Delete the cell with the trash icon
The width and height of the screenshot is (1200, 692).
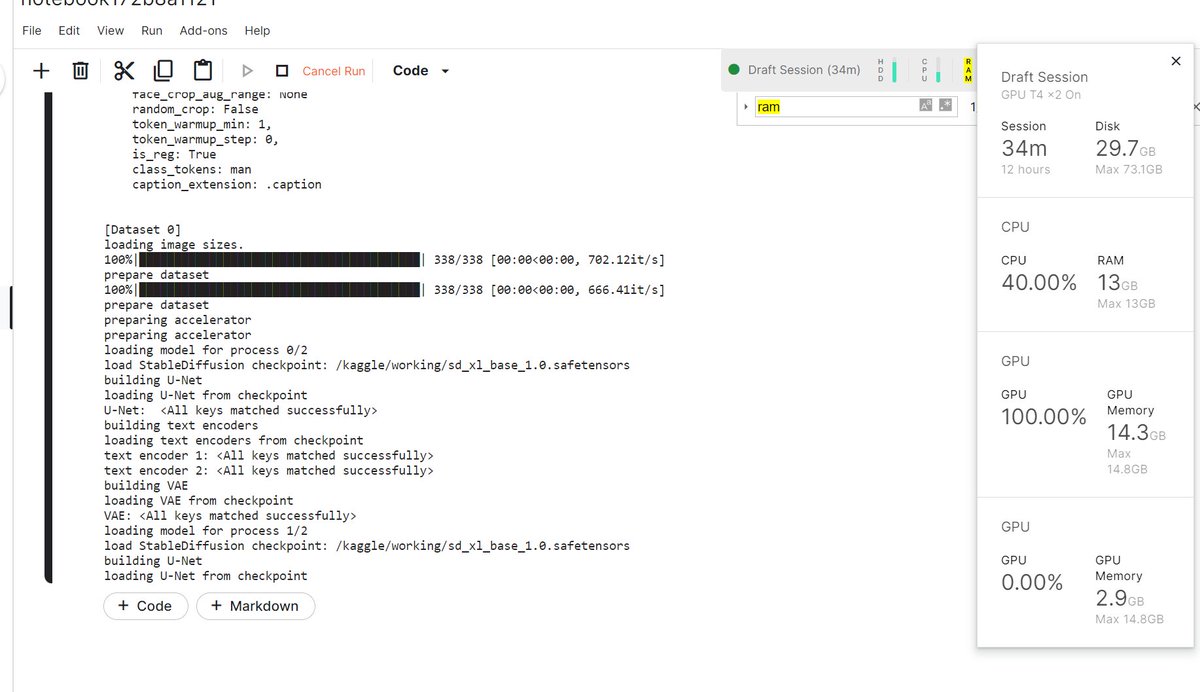(x=81, y=71)
